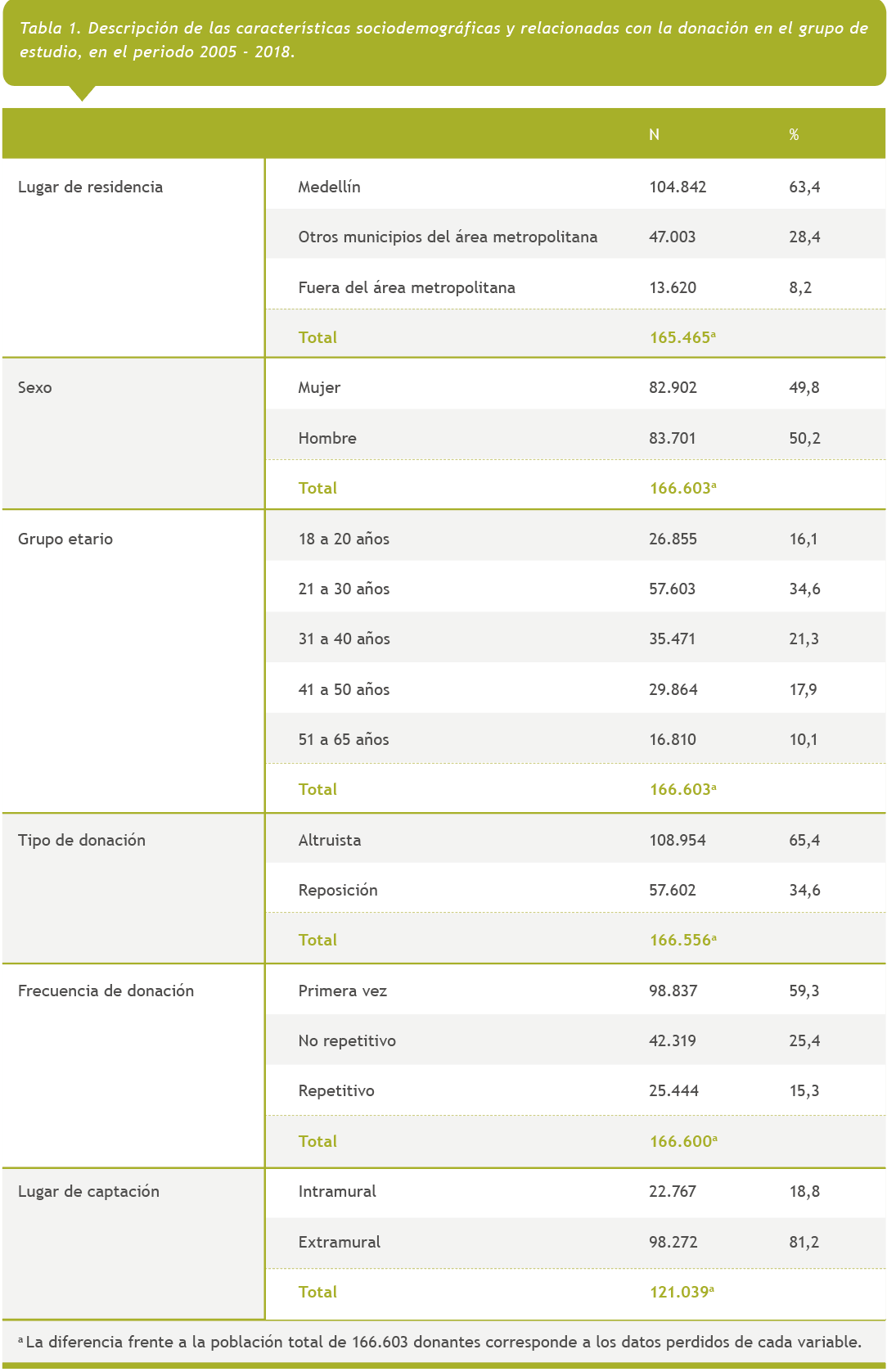Click the 165.465 total value
Image resolution: width=887 pixels, height=1372 pixels.
pos(681,337)
